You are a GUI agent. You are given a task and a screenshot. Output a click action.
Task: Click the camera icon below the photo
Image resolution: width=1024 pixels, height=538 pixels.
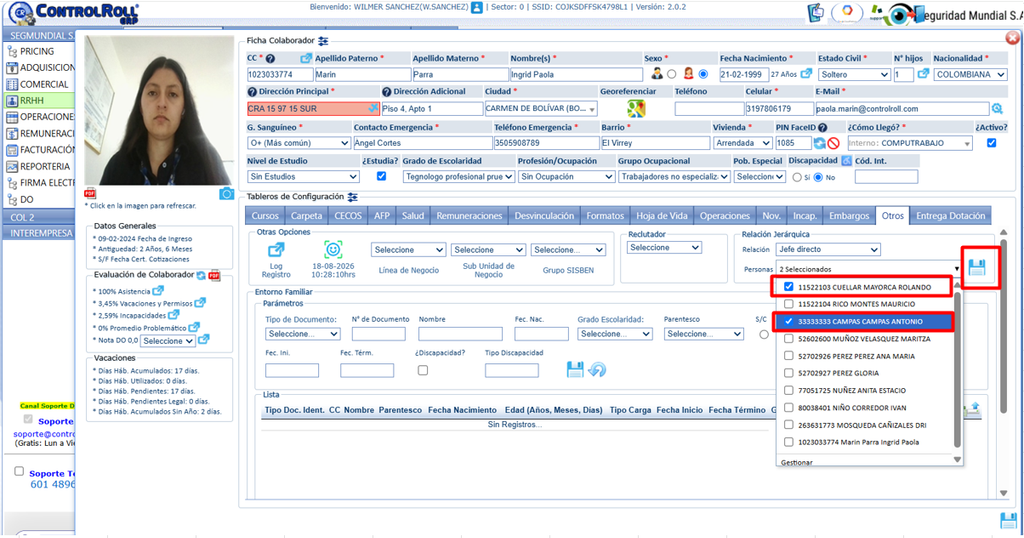click(226, 194)
